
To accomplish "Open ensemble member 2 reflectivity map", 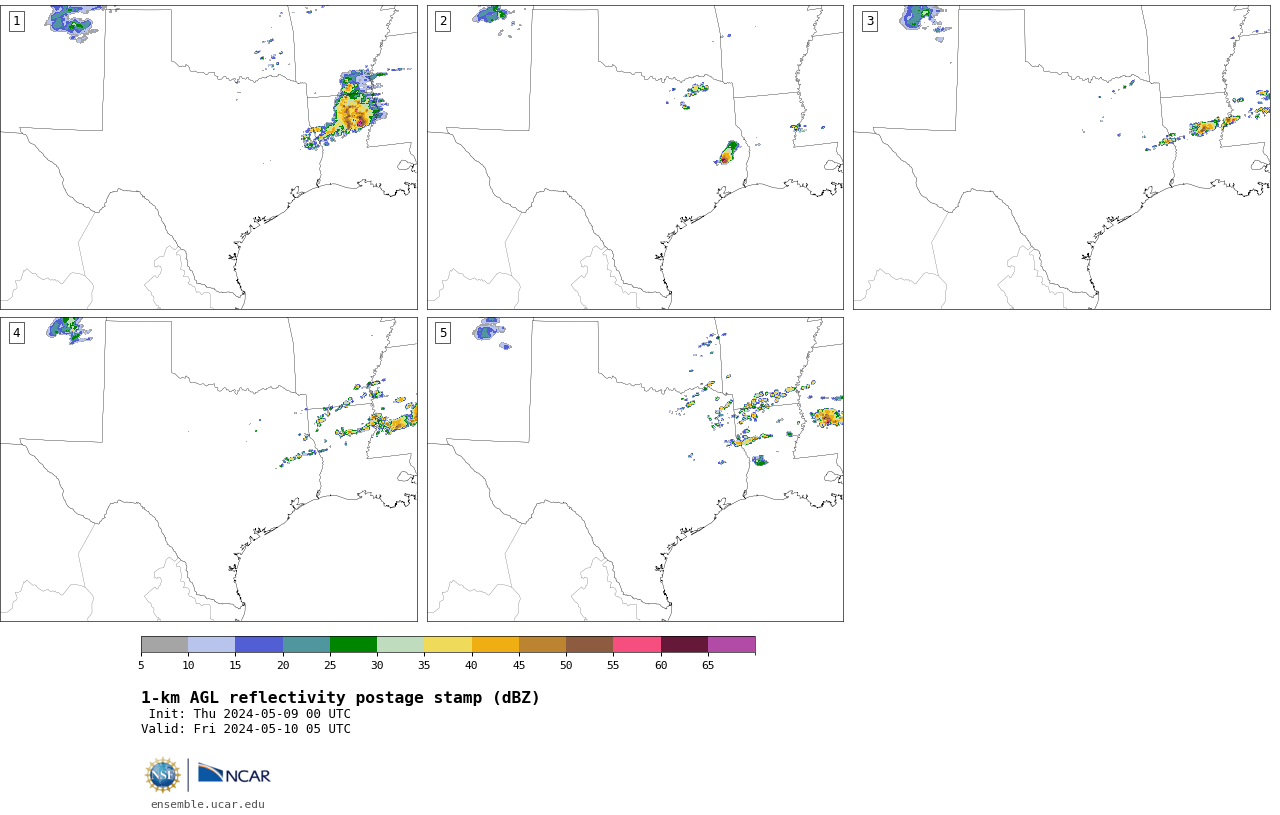I will pos(635,157).
